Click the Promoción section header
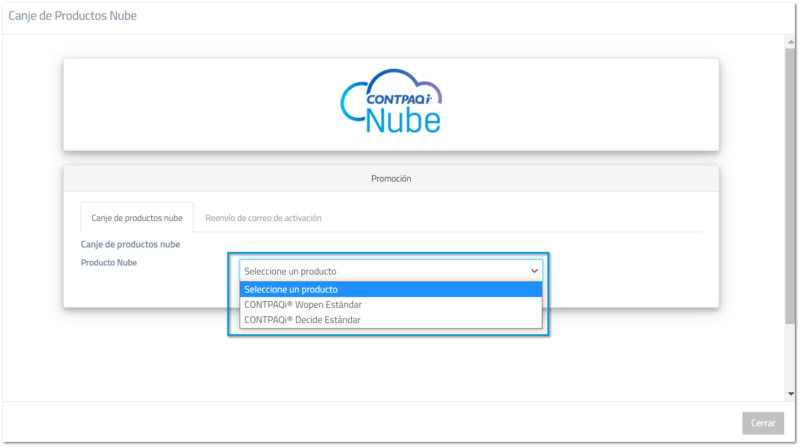This screenshot has width=800, height=447. (391, 179)
